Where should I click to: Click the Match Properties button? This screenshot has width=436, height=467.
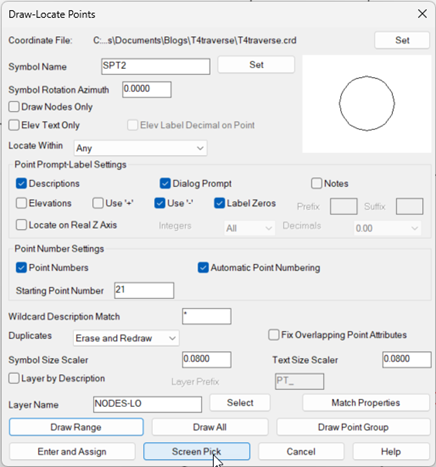(366, 403)
